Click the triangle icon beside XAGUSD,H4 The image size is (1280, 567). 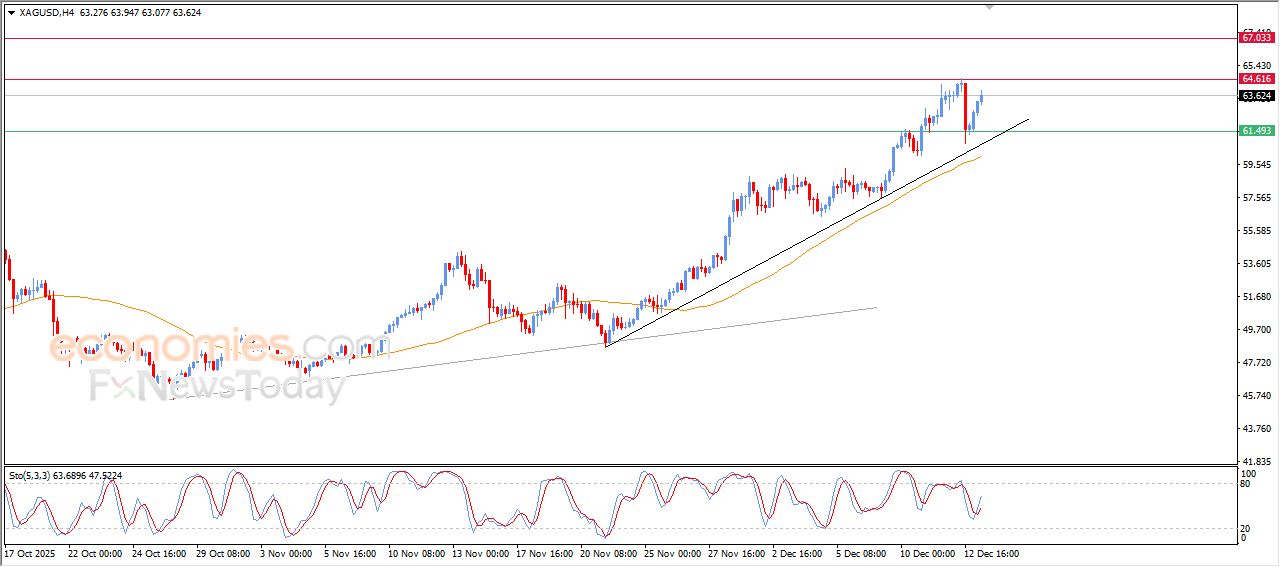(11, 13)
